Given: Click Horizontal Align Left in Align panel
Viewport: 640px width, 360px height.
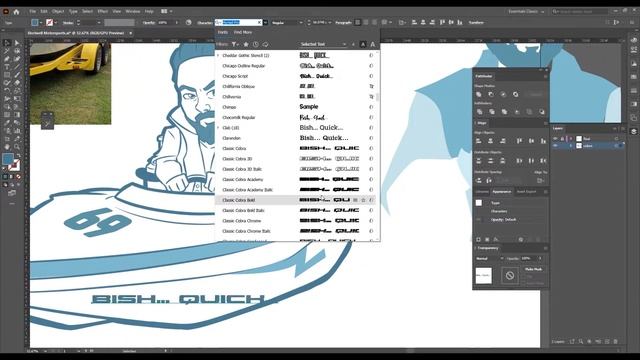Looking at the screenshot, I should 479,141.
